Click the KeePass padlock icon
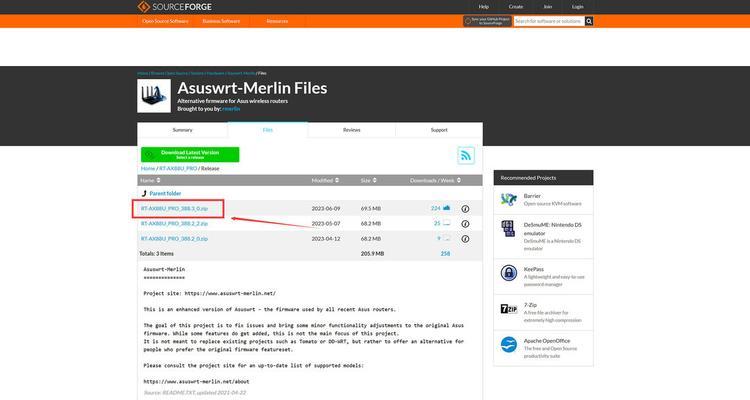Screen dimensions: 750x400 click(508, 273)
